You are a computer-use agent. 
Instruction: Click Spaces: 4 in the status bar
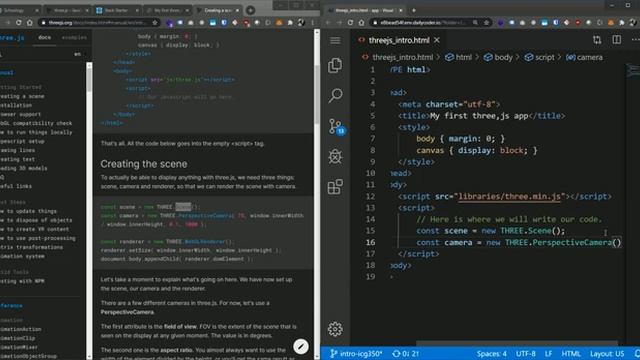[491, 353]
